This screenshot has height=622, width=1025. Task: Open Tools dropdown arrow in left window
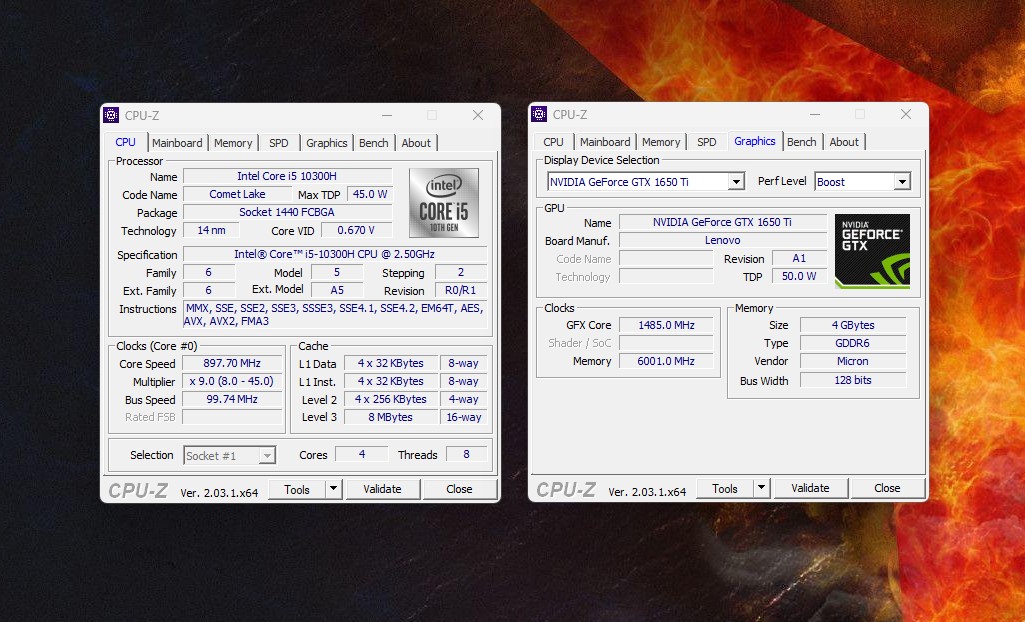click(x=333, y=489)
